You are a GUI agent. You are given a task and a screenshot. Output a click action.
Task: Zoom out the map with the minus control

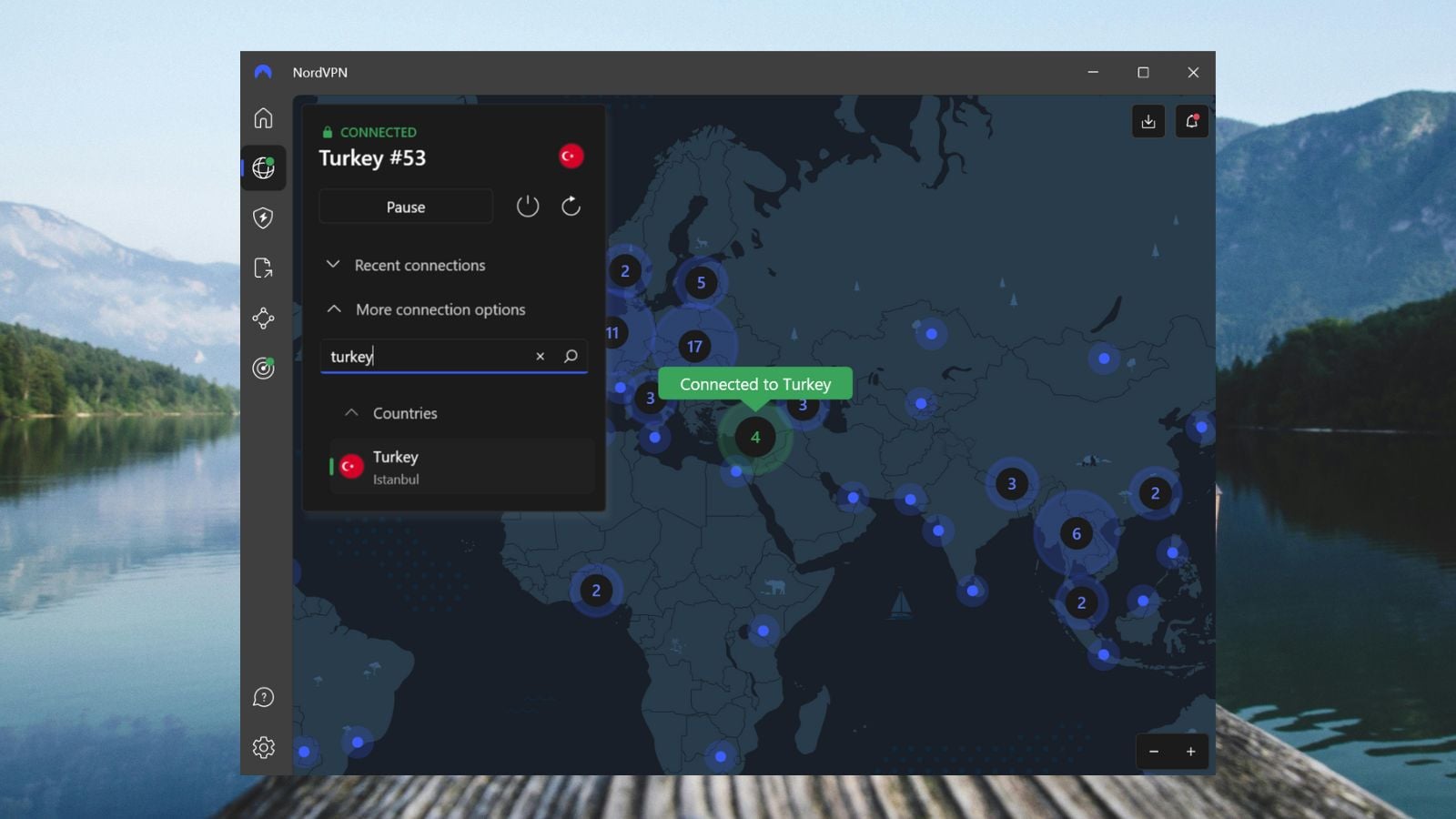tap(1154, 752)
